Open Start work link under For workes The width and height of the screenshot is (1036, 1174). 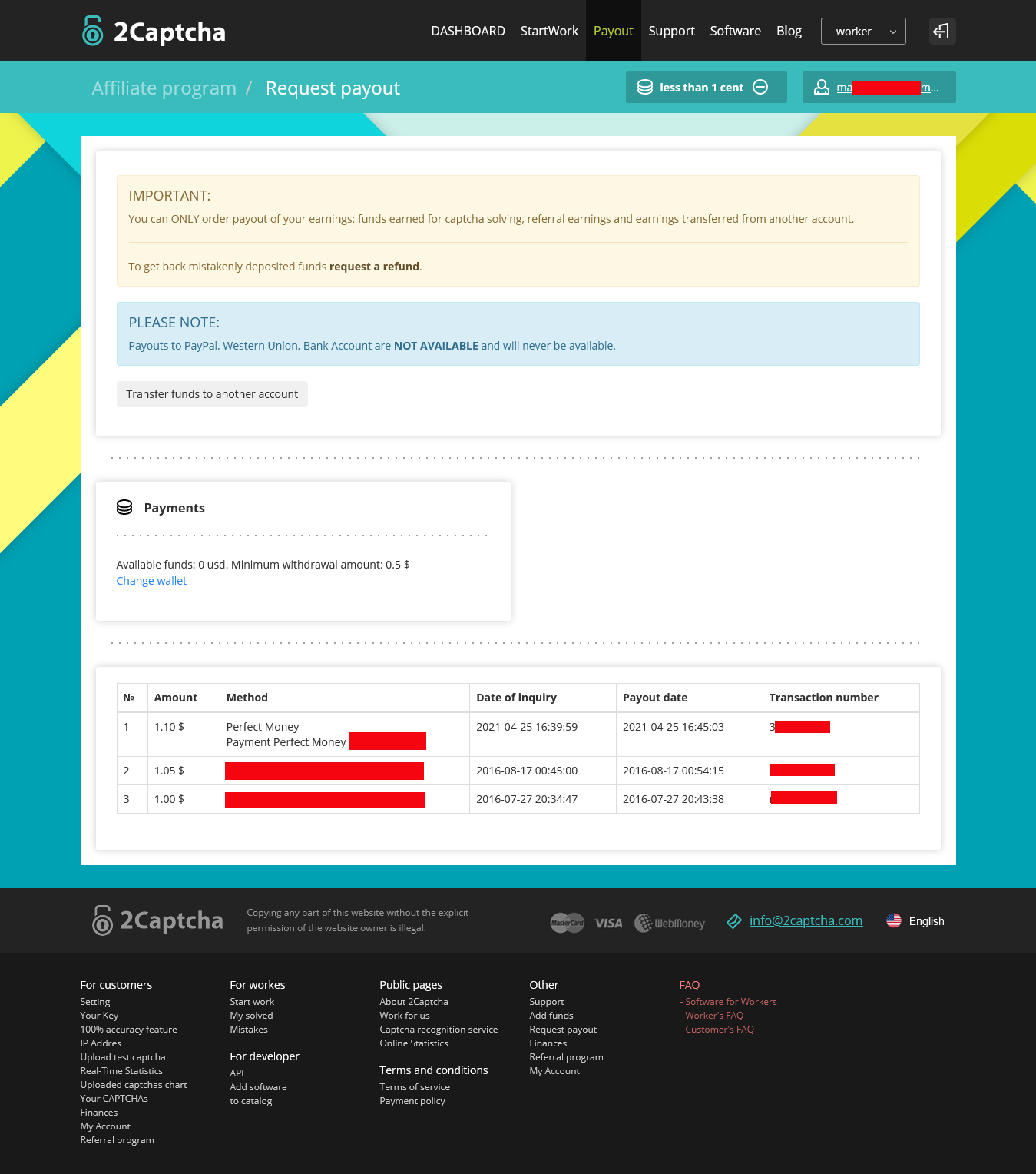tap(252, 1002)
